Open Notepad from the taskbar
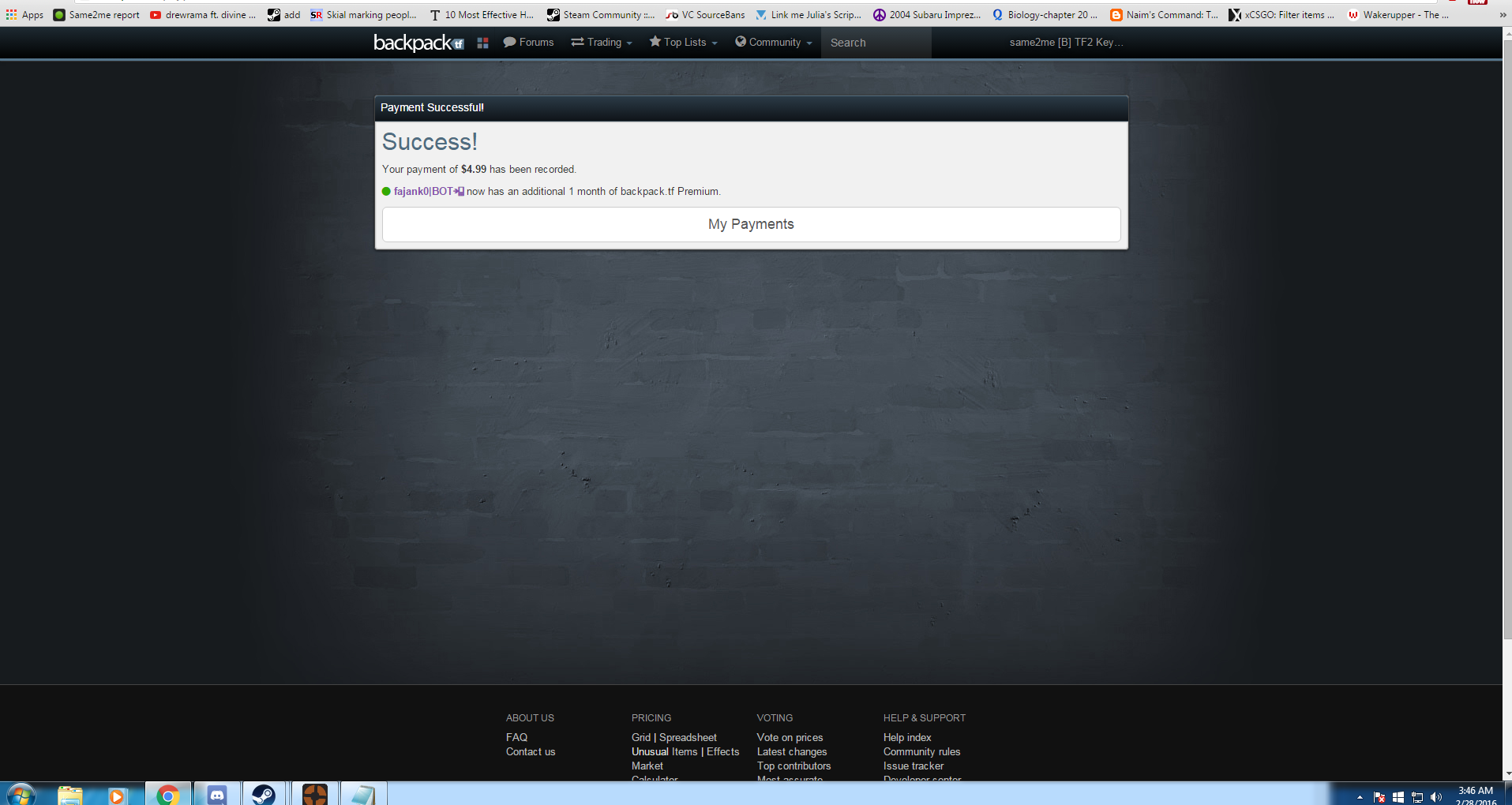The height and width of the screenshot is (805, 1512). point(363,794)
